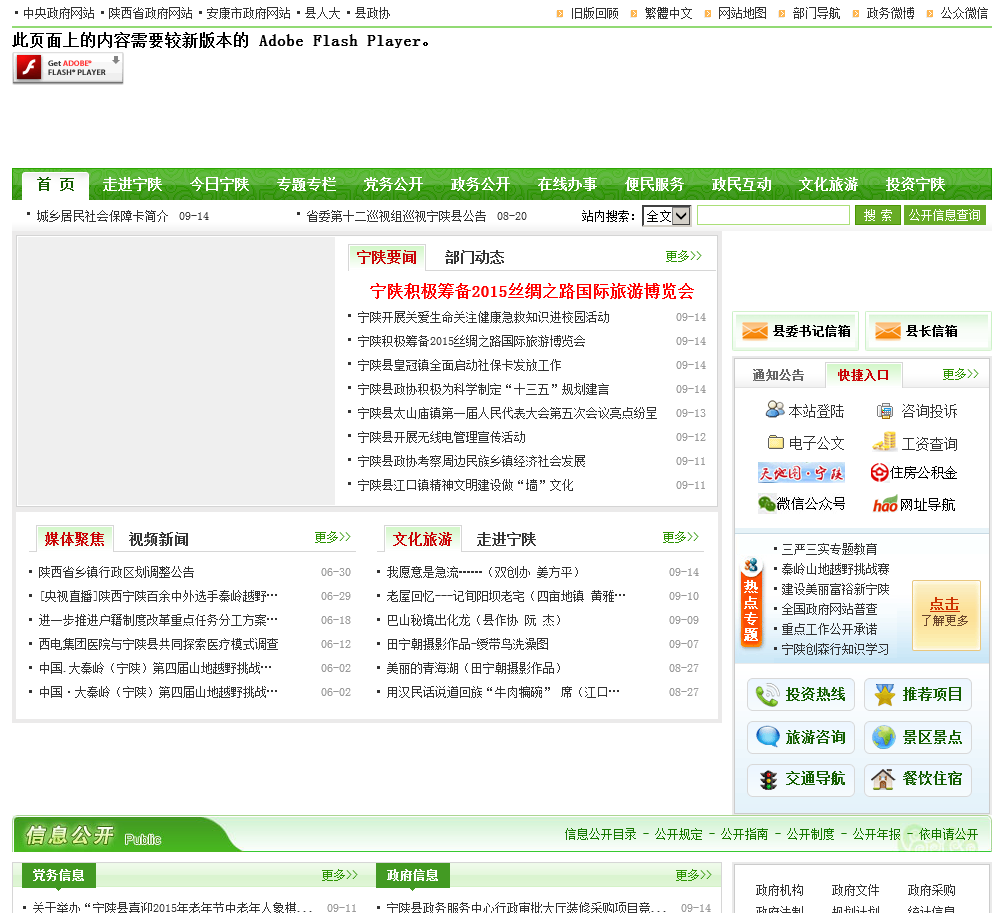The width and height of the screenshot is (1004, 913).
Task: Switch to 部门动态 tab
Action: click(474, 257)
